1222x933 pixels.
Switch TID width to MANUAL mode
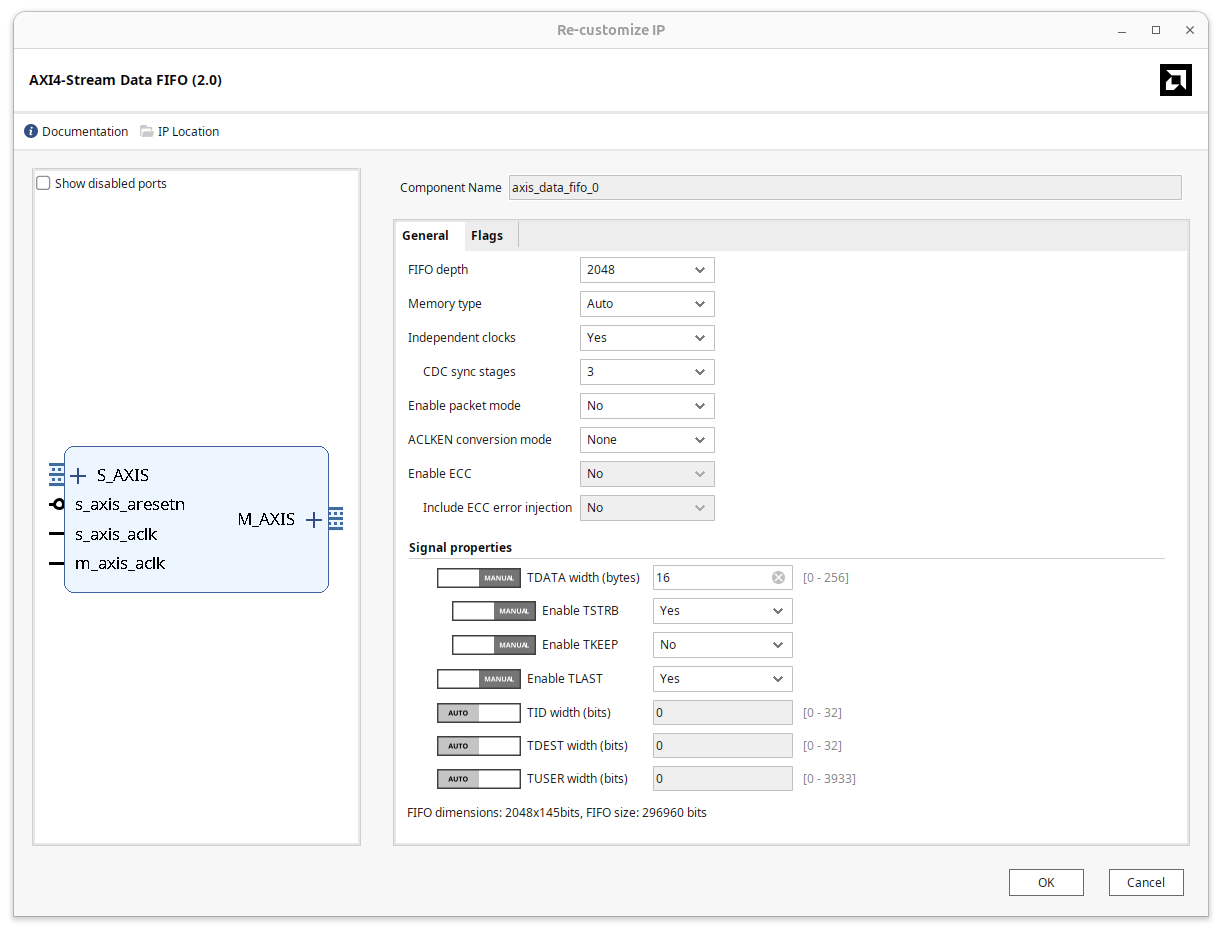click(x=502, y=712)
